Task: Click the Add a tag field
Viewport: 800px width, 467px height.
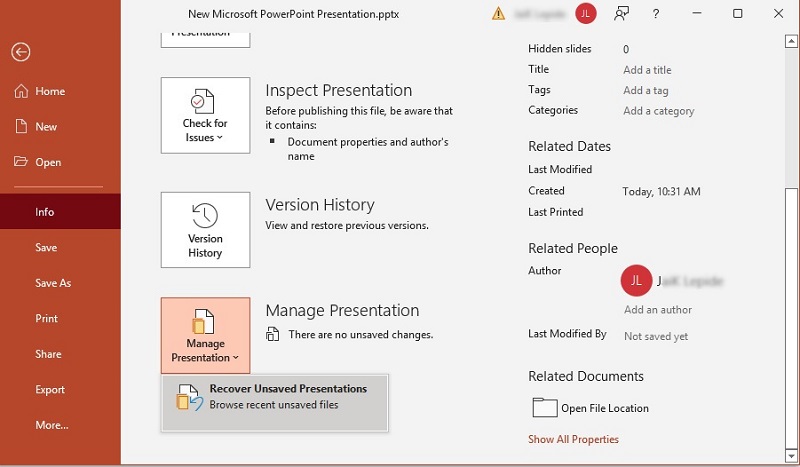Action: (x=645, y=90)
